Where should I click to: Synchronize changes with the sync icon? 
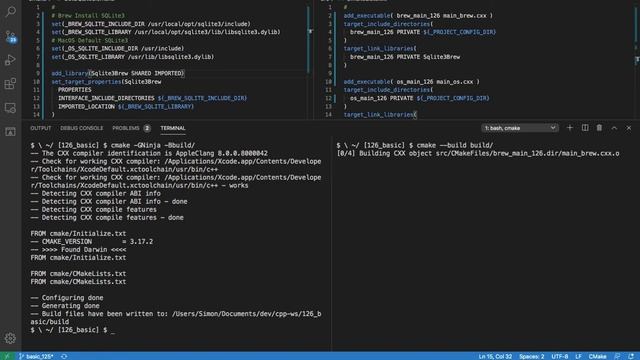point(64,356)
